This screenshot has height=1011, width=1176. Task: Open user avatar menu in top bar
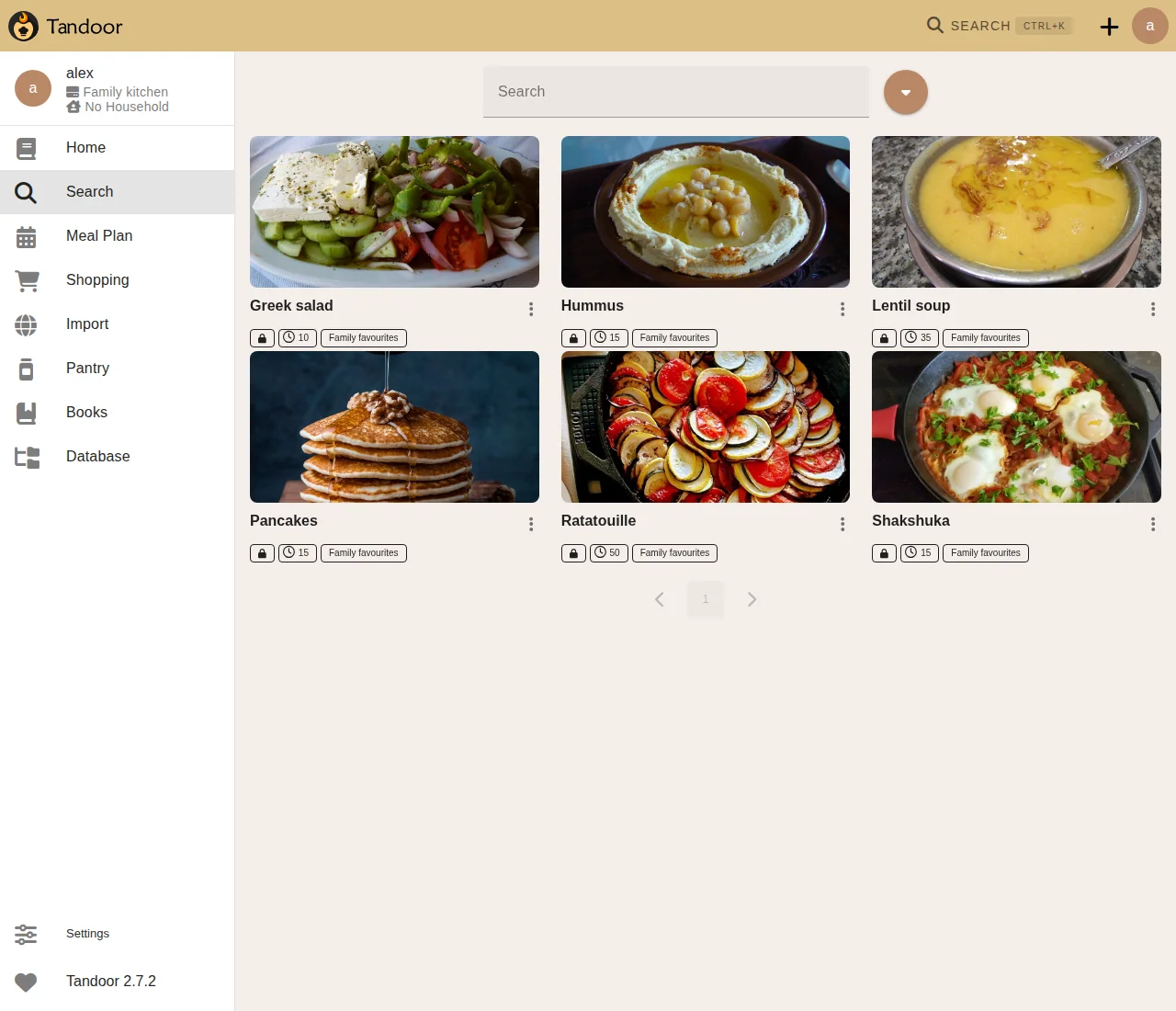click(x=1150, y=26)
